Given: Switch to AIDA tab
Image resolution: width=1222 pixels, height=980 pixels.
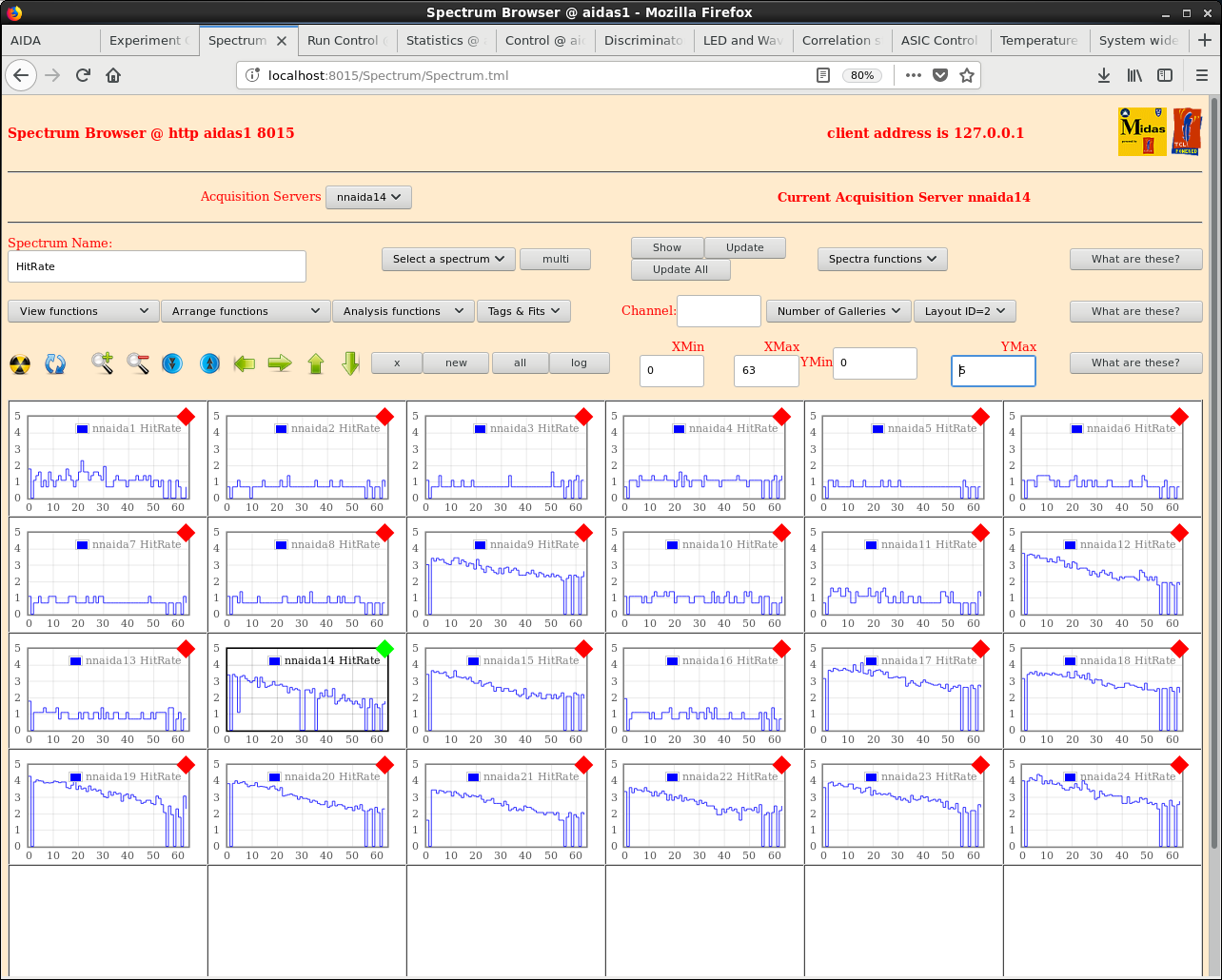Looking at the screenshot, I should [49, 40].
